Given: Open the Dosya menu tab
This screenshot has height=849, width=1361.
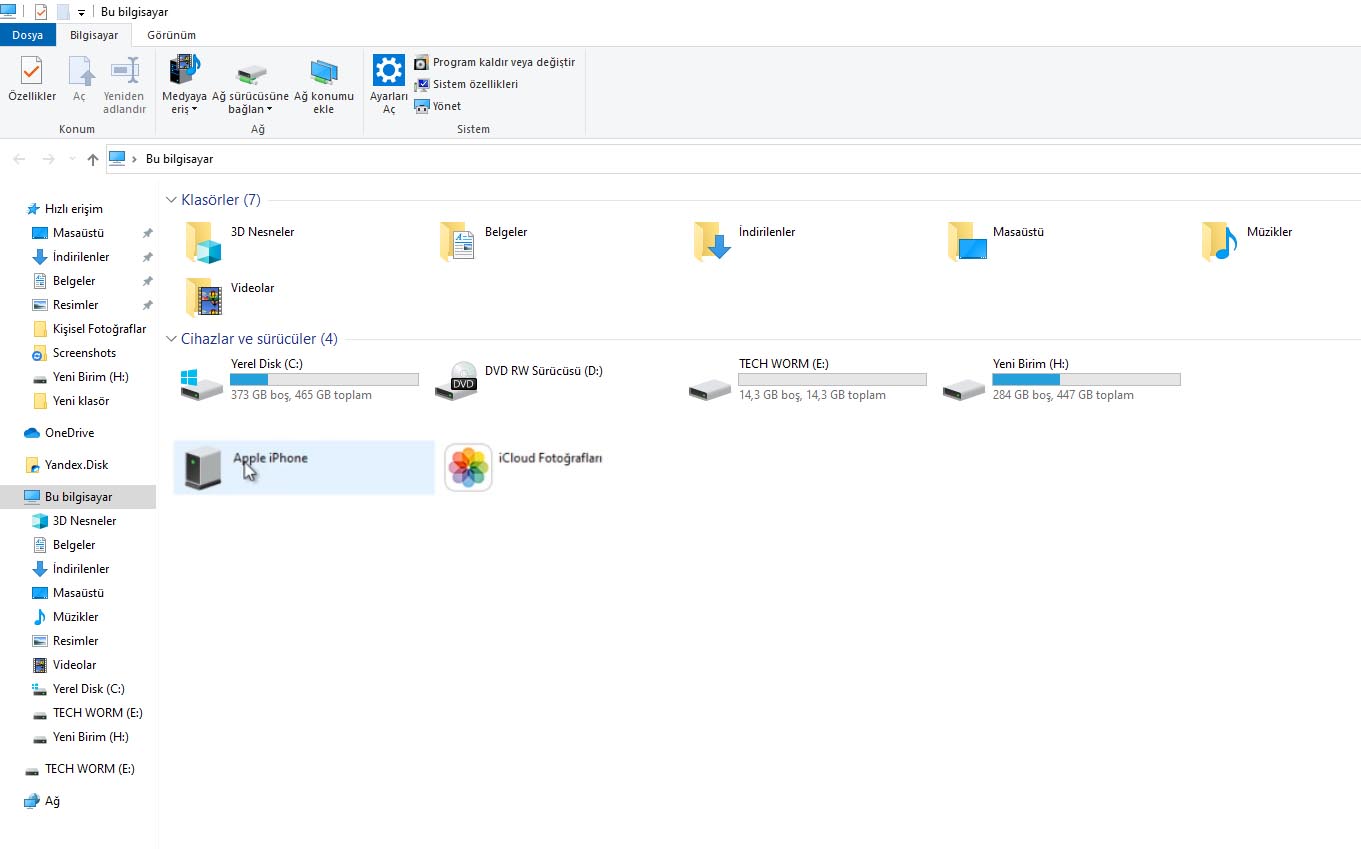Looking at the screenshot, I should point(28,35).
